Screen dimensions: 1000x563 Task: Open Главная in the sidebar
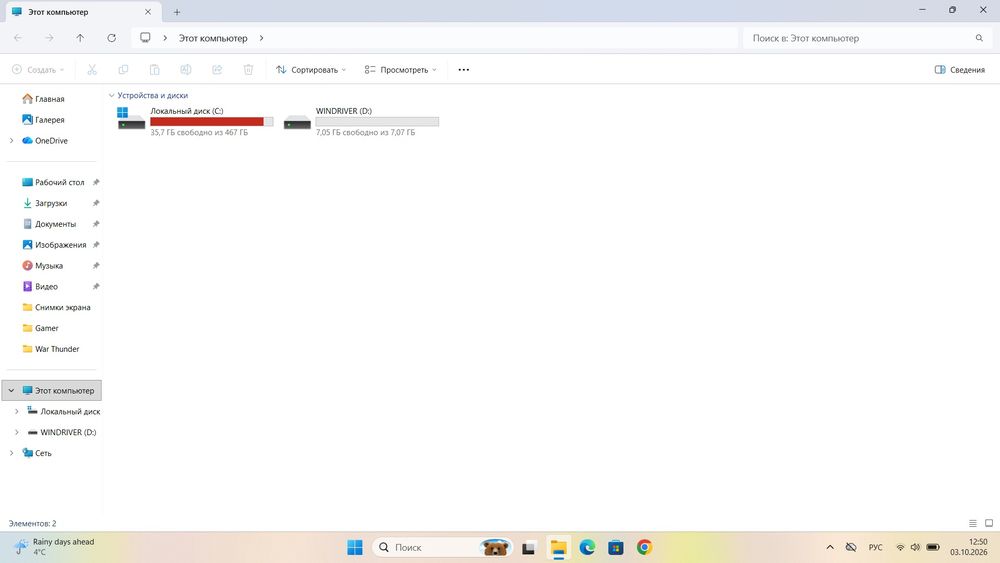[51, 99]
